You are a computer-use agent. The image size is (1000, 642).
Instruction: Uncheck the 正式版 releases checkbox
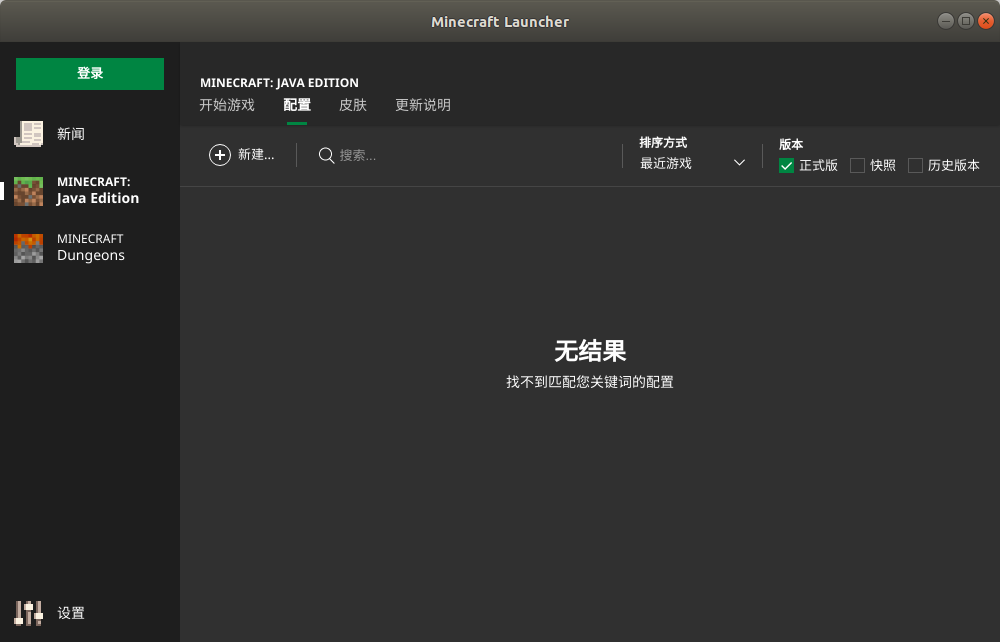point(786,166)
